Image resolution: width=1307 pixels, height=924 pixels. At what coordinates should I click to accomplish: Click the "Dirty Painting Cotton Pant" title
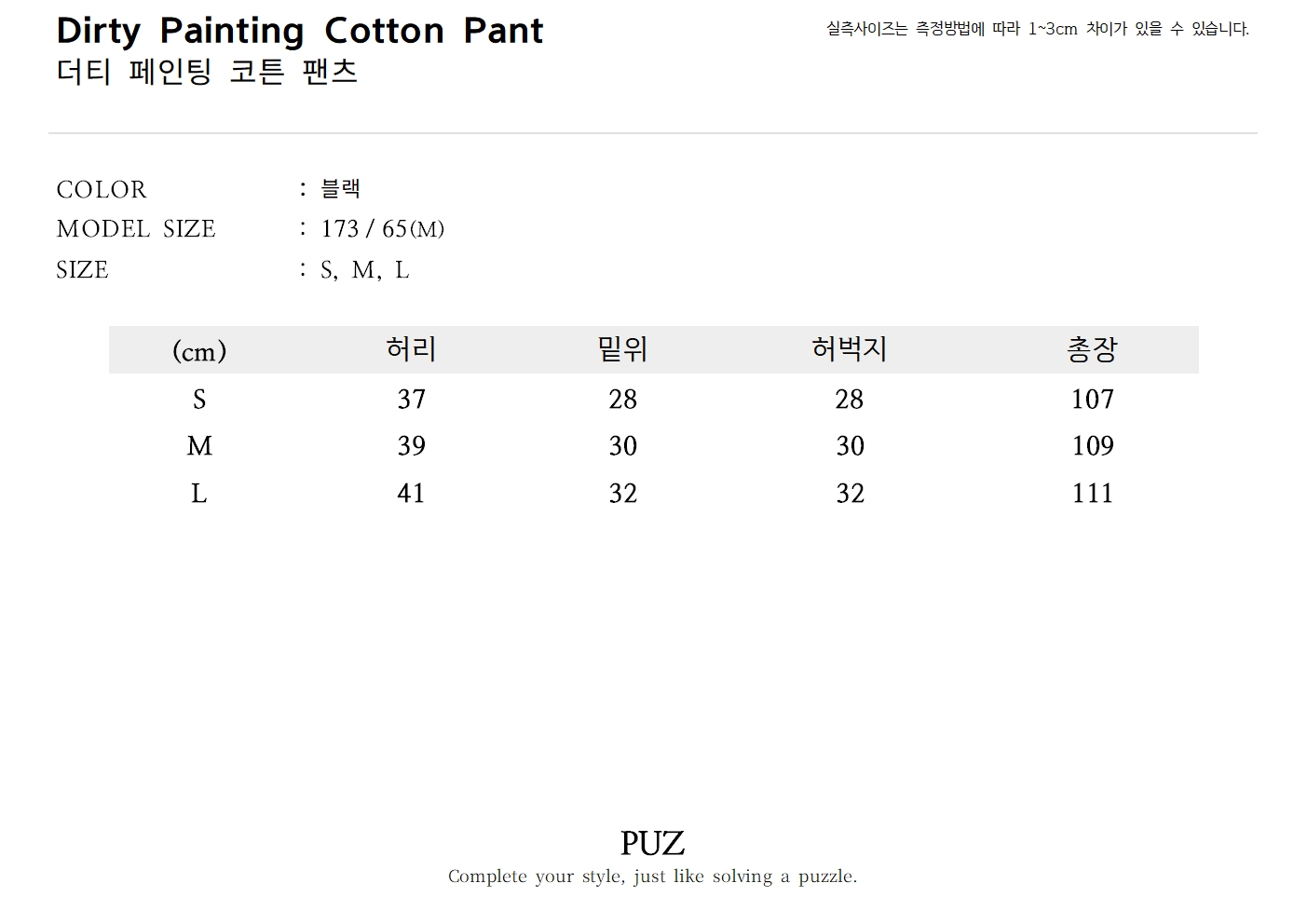(299, 31)
